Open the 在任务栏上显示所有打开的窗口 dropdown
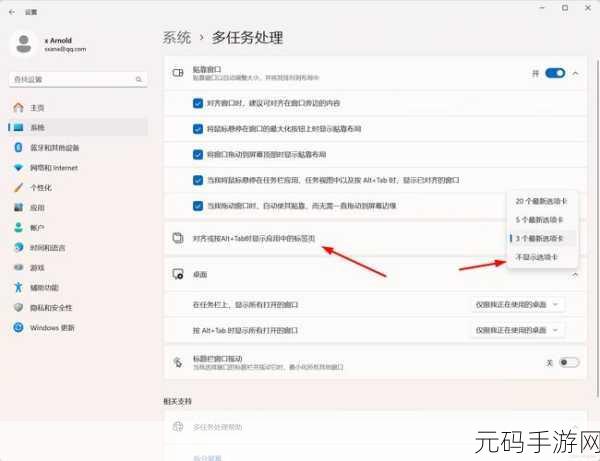Viewport: 600px width, 461px height. [x=517, y=305]
